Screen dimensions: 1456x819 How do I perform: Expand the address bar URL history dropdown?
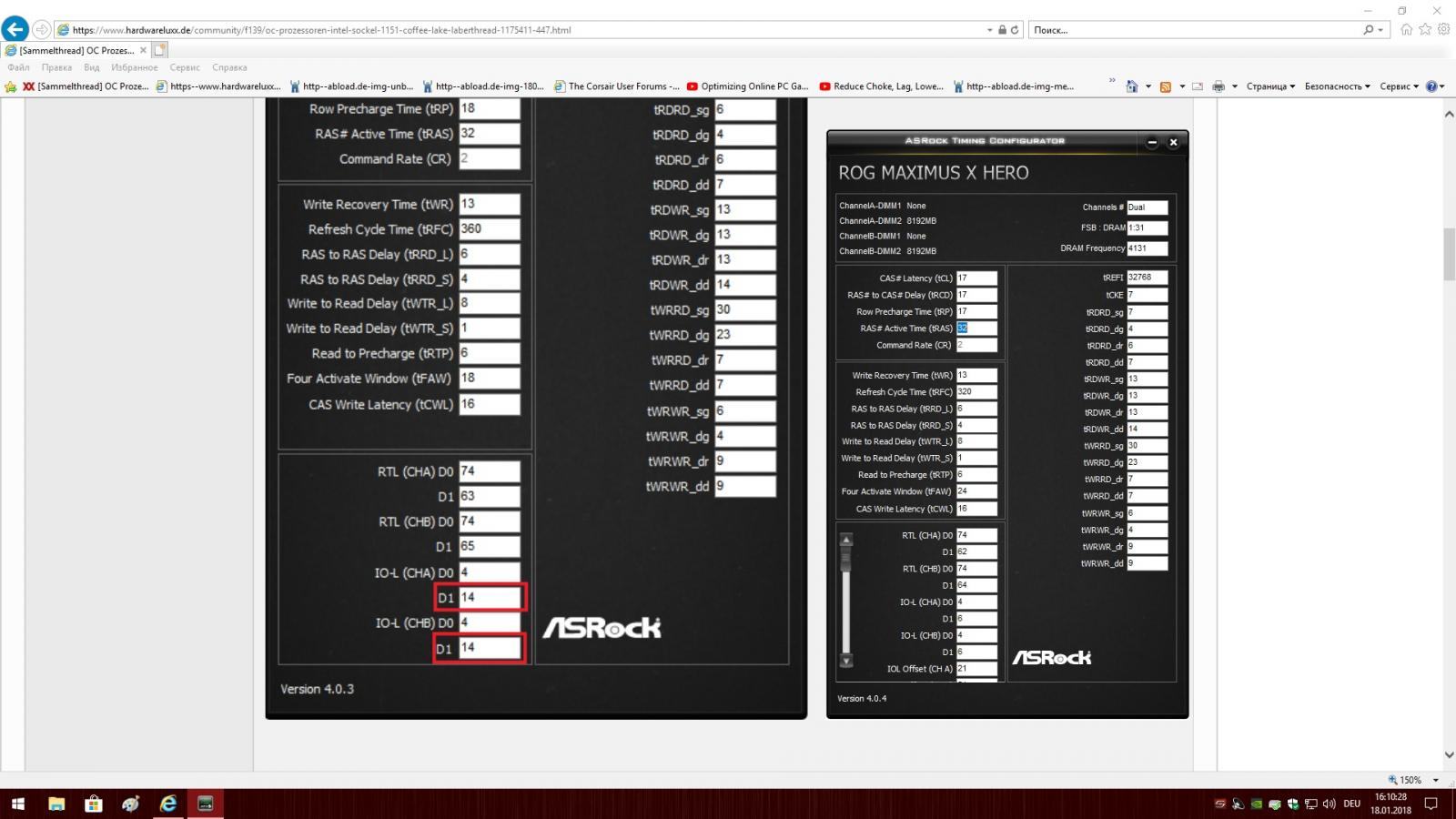coord(990,30)
